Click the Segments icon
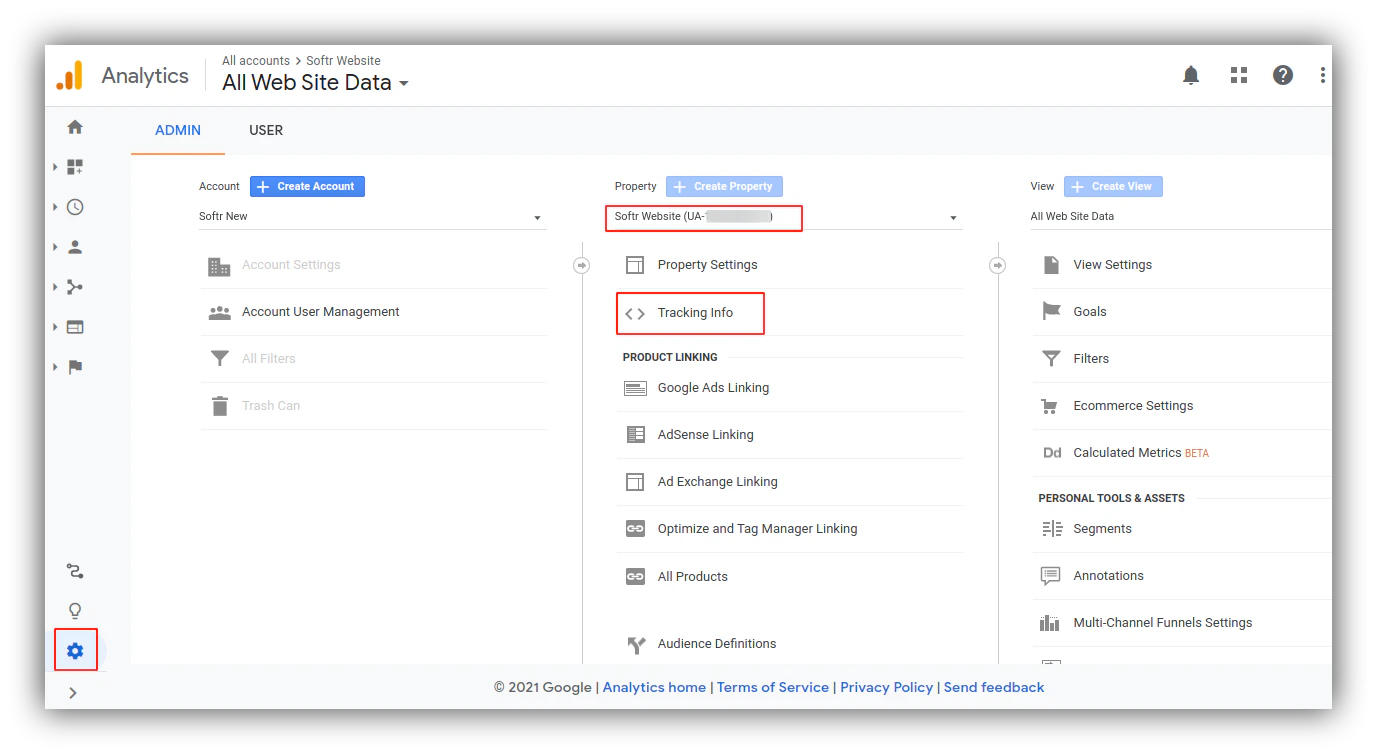This screenshot has width=1377, height=754. (1052, 529)
